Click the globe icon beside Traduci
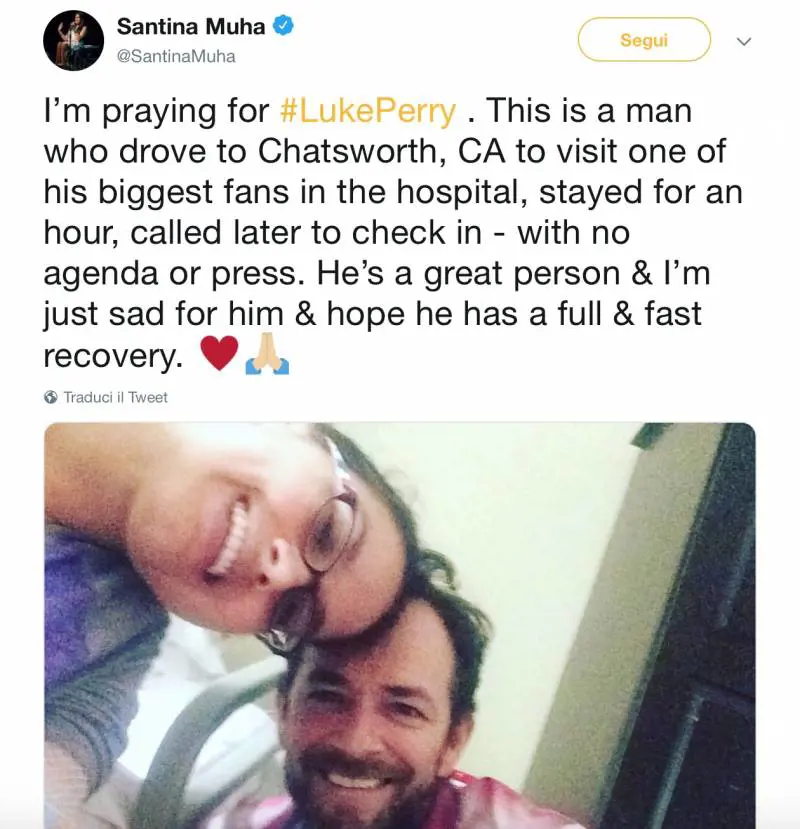This screenshot has height=829, width=800. coord(51,397)
